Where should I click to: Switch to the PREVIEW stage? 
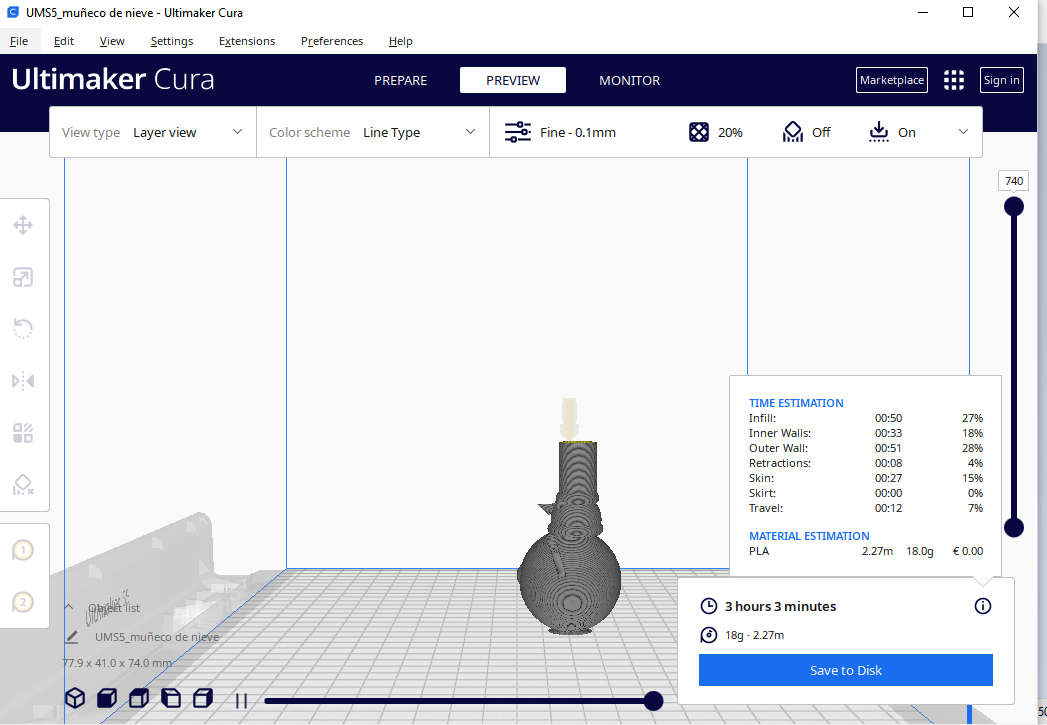click(513, 80)
